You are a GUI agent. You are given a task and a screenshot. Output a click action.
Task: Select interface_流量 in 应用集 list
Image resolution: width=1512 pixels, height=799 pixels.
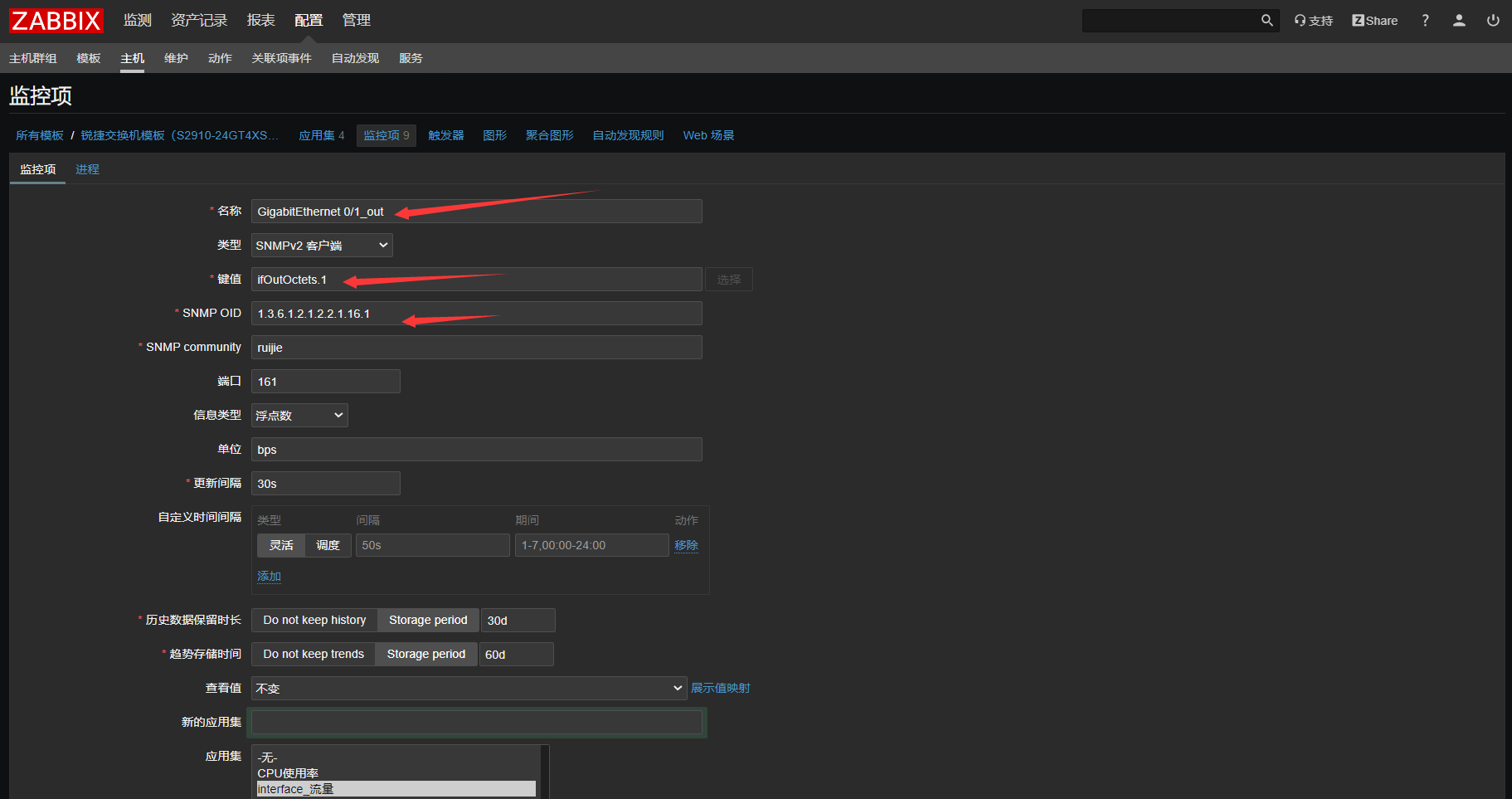(x=396, y=789)
